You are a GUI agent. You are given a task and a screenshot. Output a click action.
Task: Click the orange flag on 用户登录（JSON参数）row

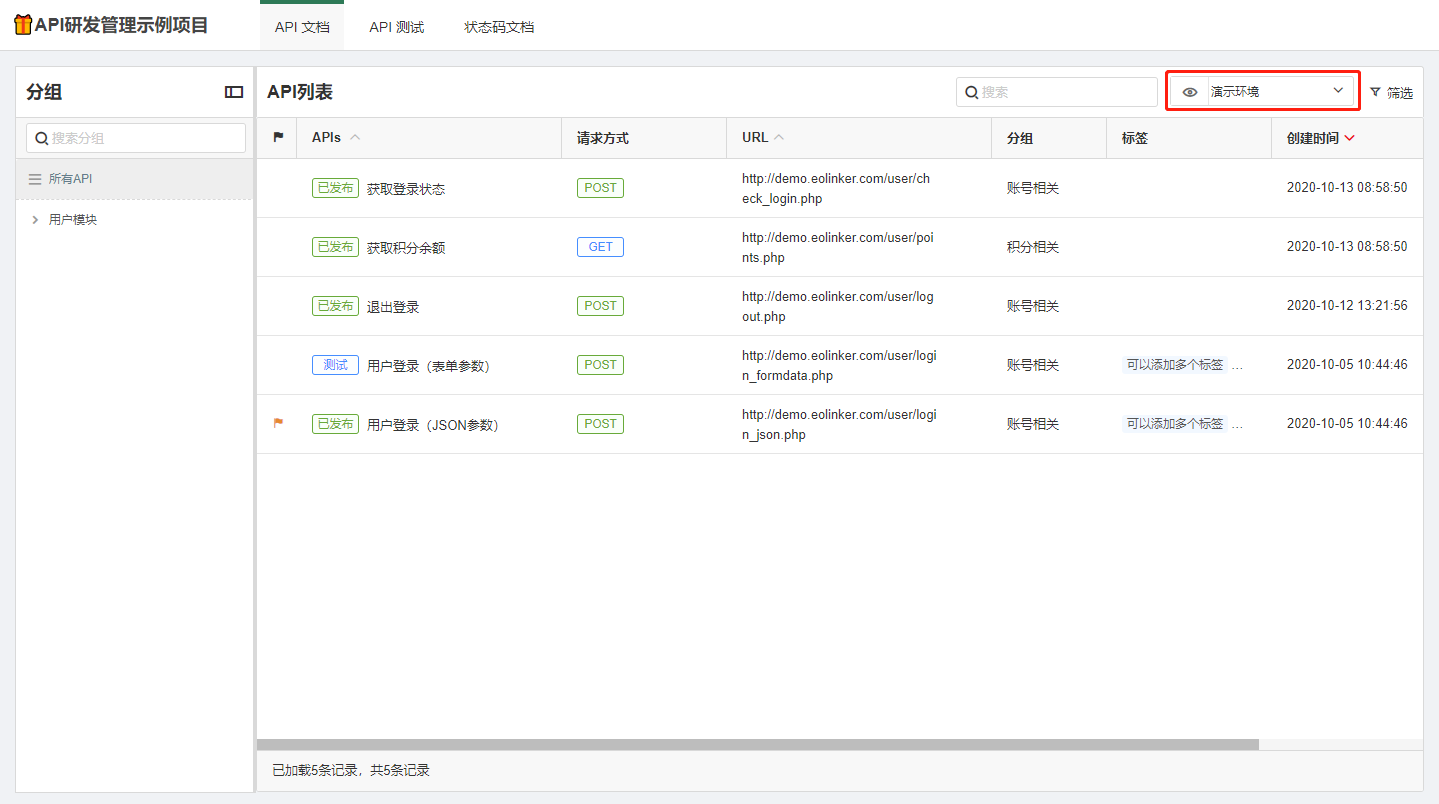tap(278, 423)
